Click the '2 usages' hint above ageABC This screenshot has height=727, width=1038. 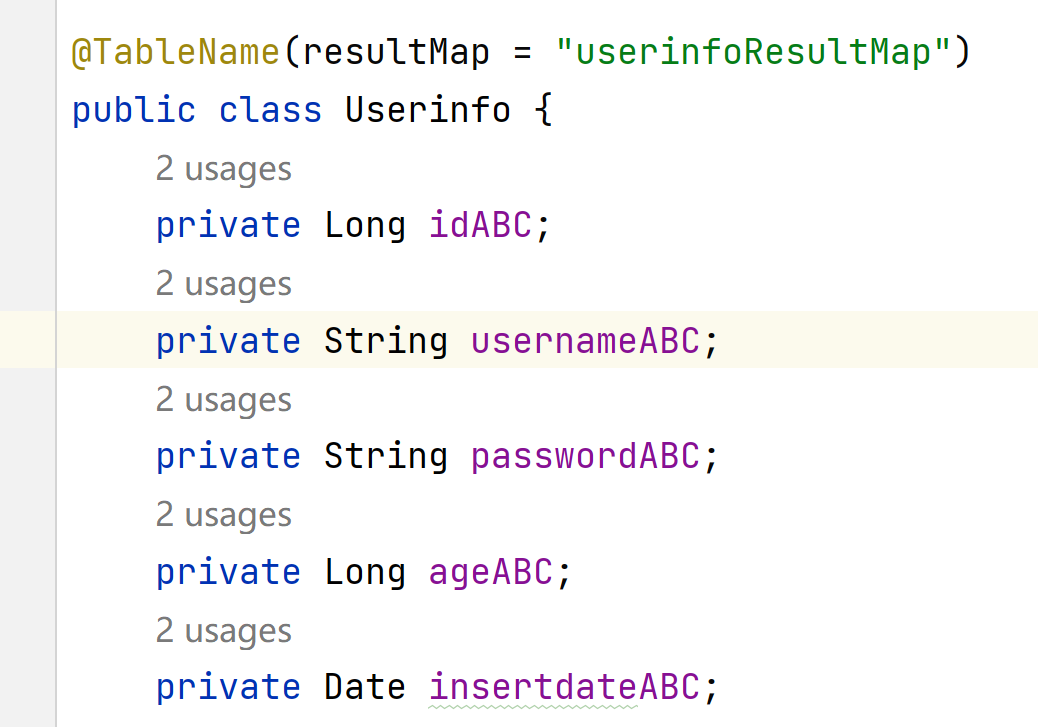click(x=223, y=516)
